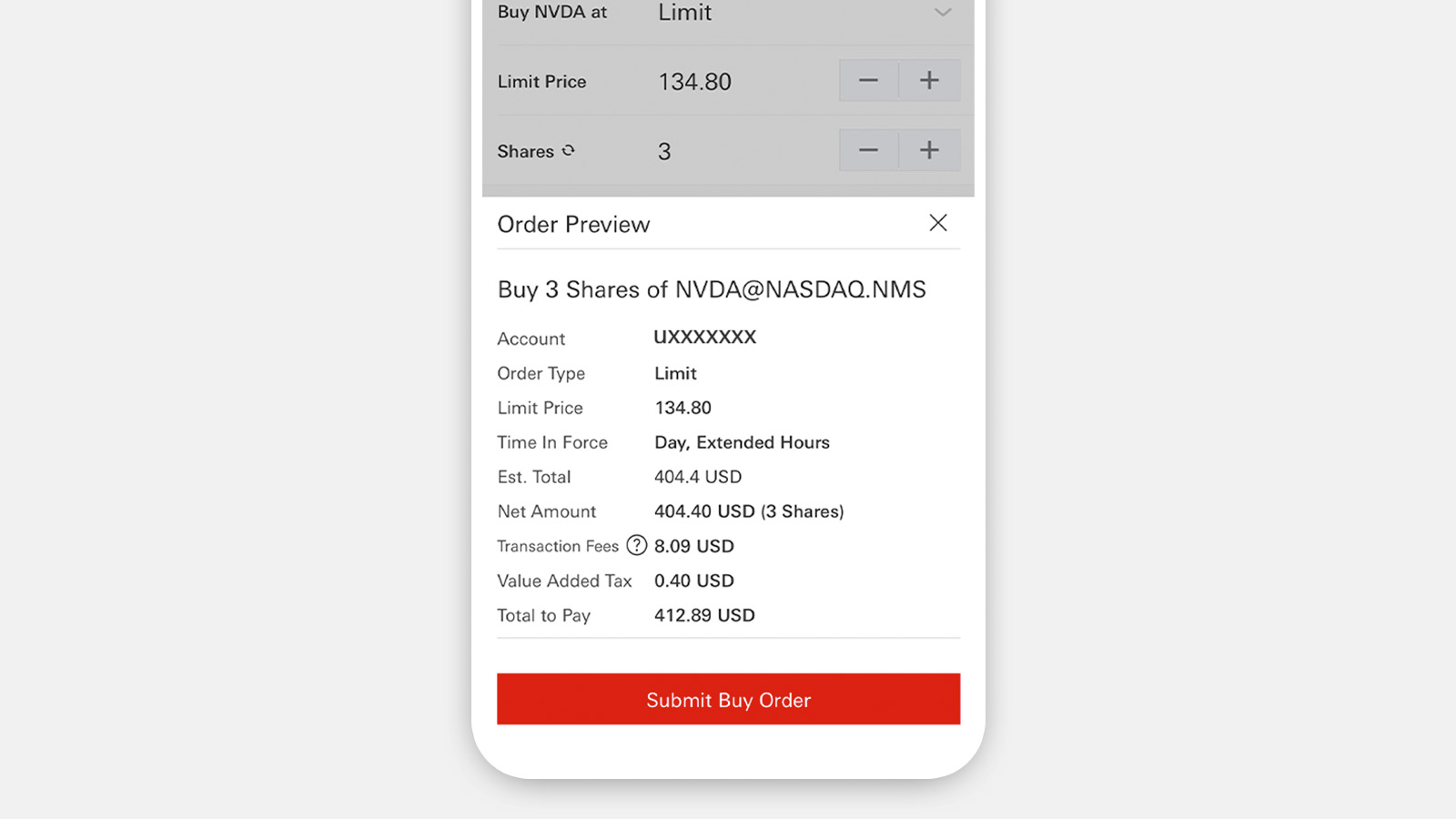Increase the number of Shares
Viewport: 1456px width, 819px height.
(x=929, y=150)
